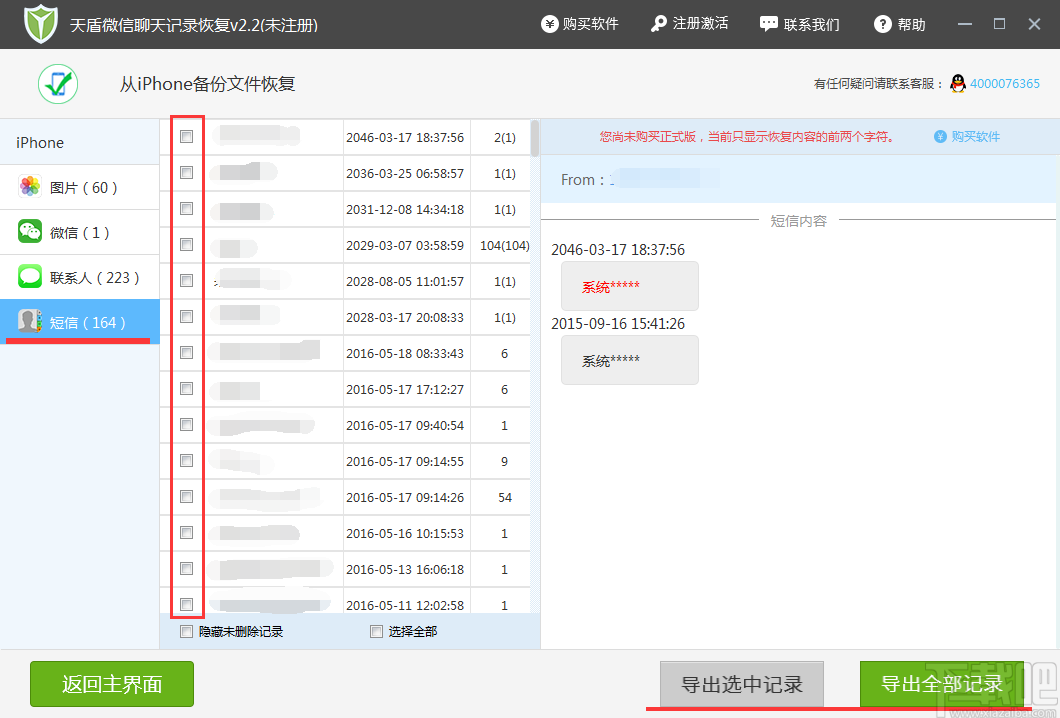The image size is (1060, 718).
Task: Enable 选择全部 checkbox
Action: (377, 631)
